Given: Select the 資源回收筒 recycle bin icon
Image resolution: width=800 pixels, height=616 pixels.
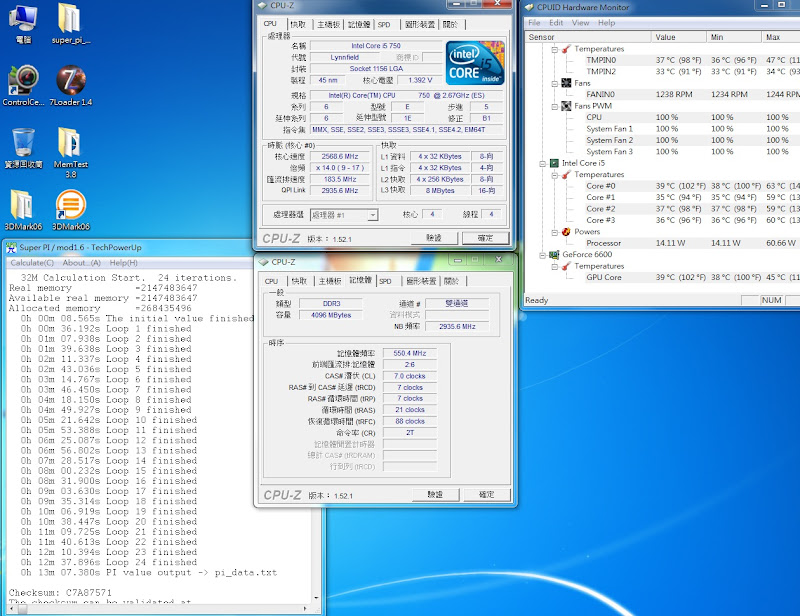Looking at the screenshot, I should (x=23, y=148).
